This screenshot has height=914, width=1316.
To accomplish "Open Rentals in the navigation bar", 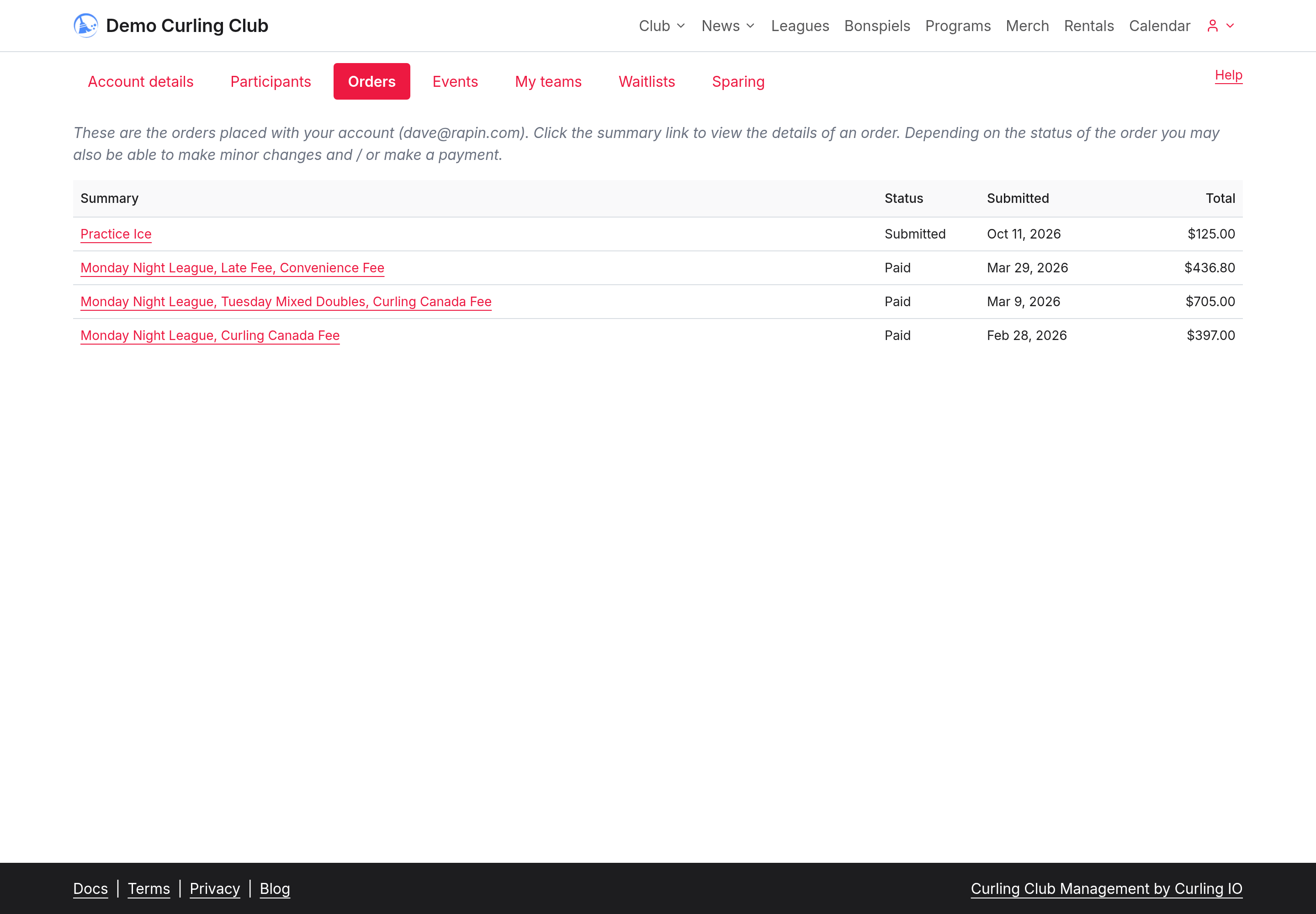I will pyautogui.click(x=1088, y=26).
